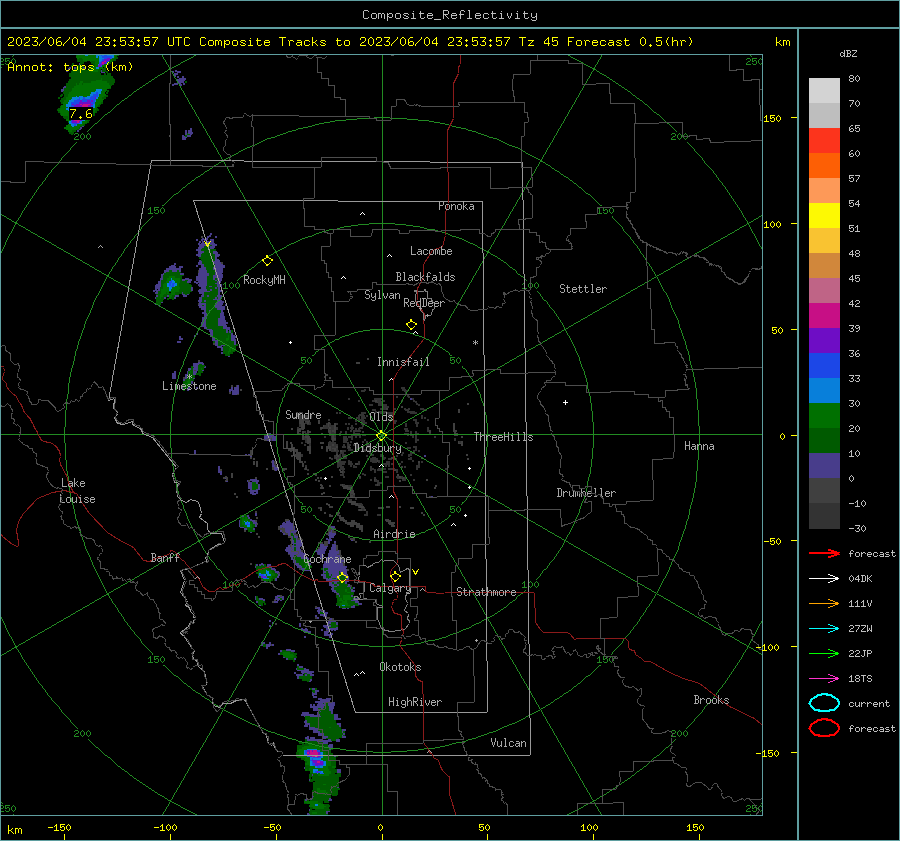Select the orange 111V track arrow

pyautogui.click(x=824, y=603)
